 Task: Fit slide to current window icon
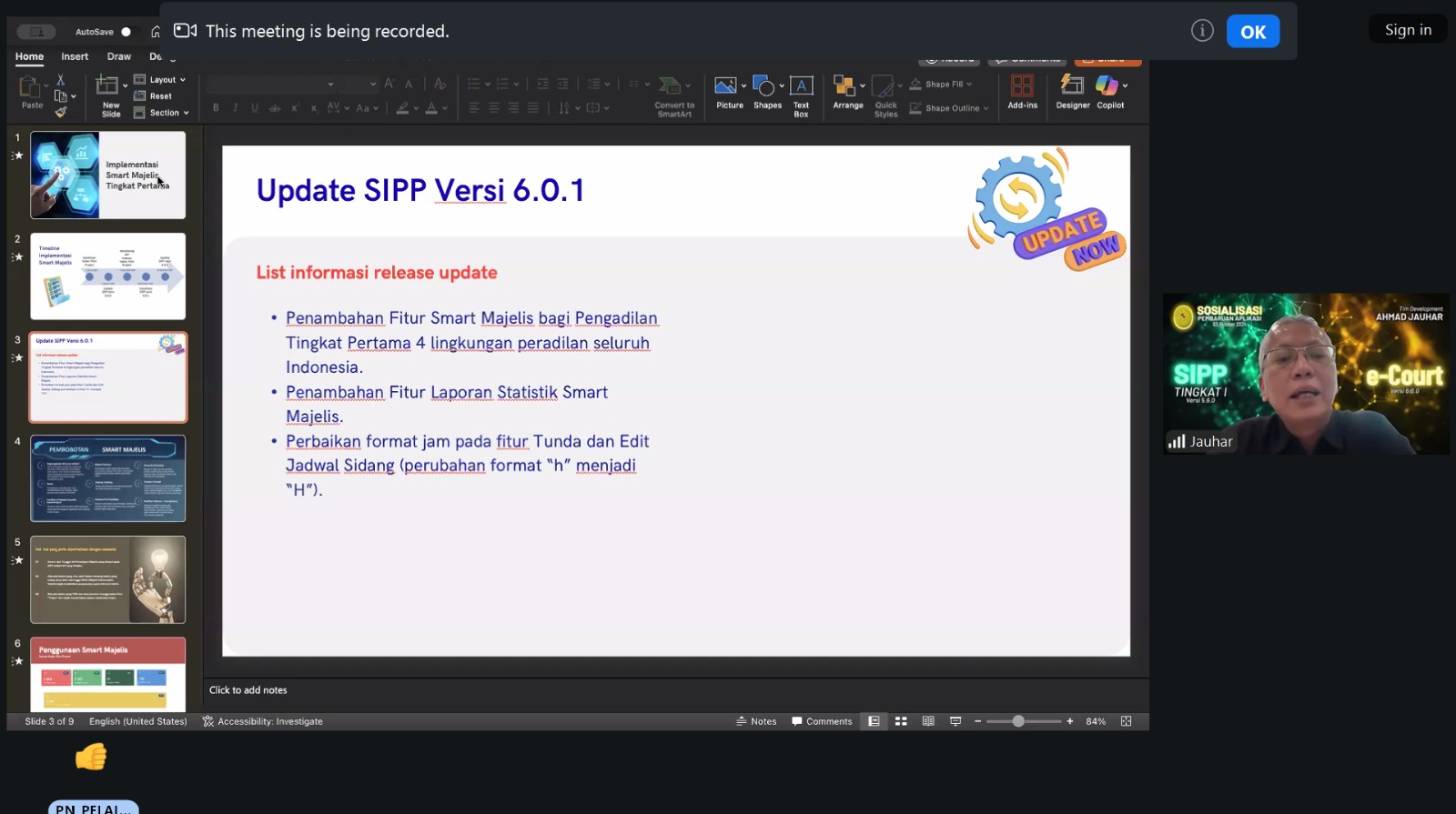pyautogui.click(x=1126, y=721)
